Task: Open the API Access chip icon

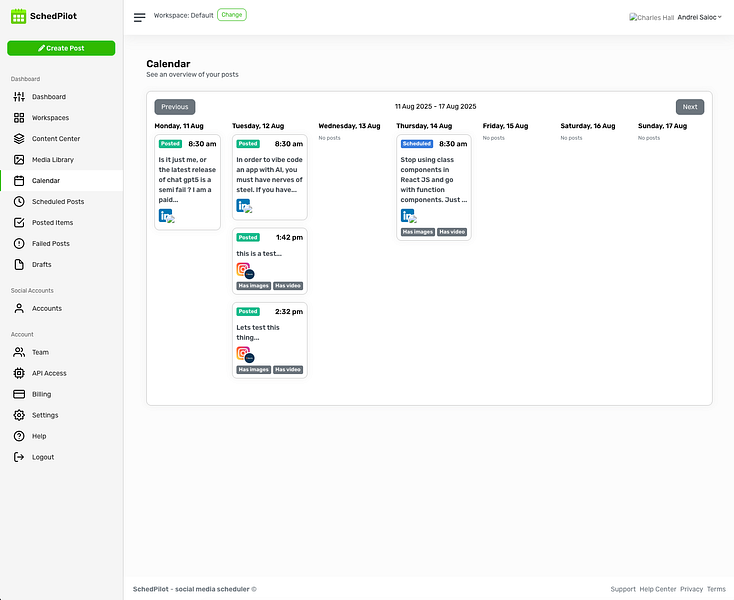Action: click(19, 373)
